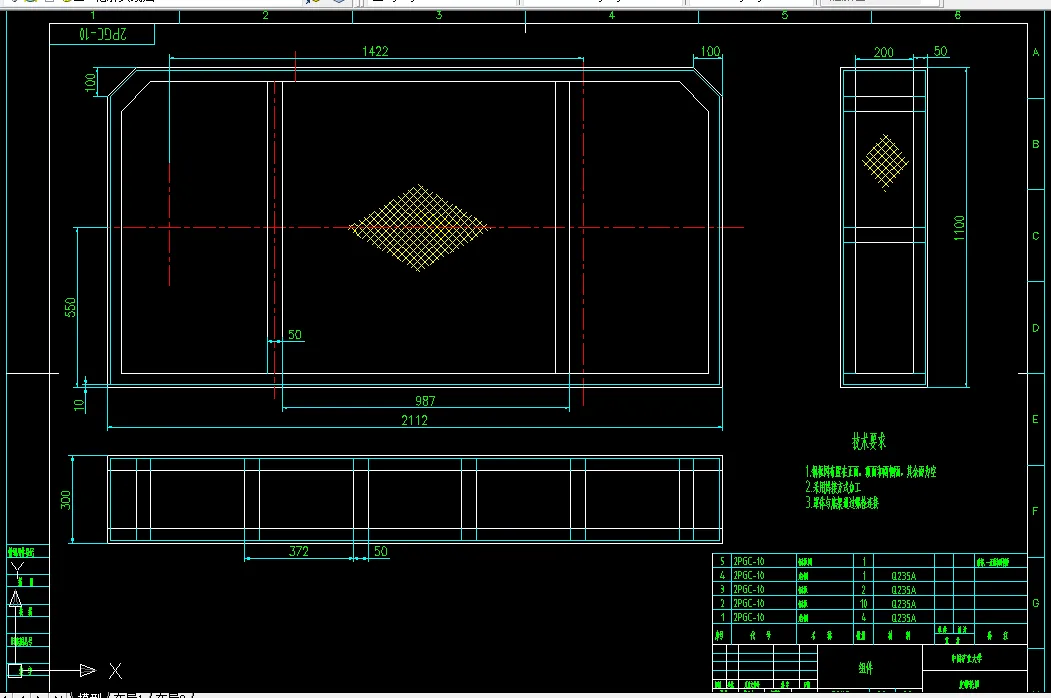Select the 1100 height dimension in side view
The image size is (1051, 698).
point(959,228)
